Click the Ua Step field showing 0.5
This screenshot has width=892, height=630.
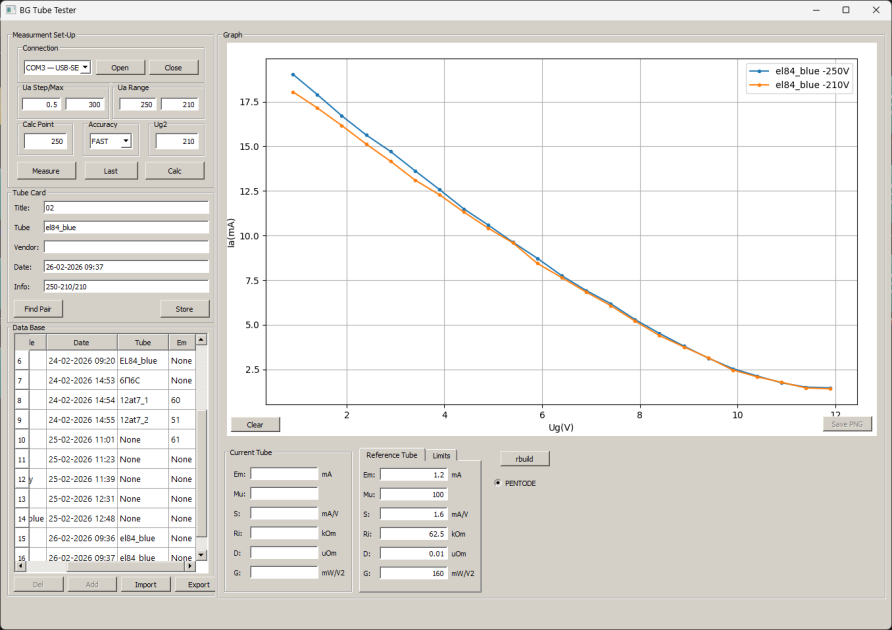coord(40,104)
